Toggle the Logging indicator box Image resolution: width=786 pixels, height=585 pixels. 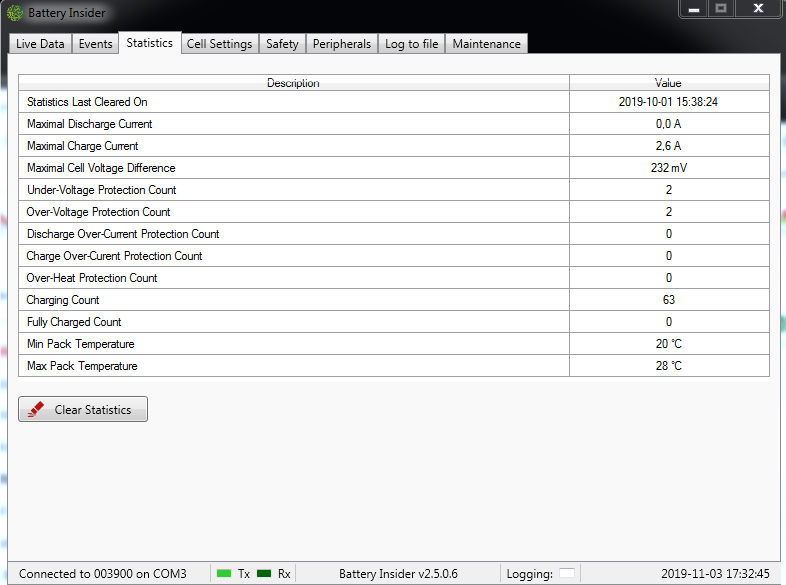567,573
